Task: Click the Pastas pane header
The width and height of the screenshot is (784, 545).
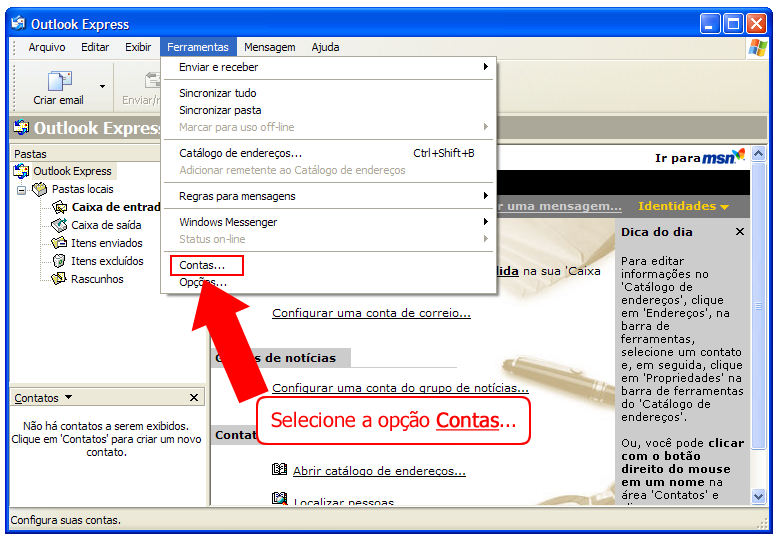Action: click(x=85, y=154)
